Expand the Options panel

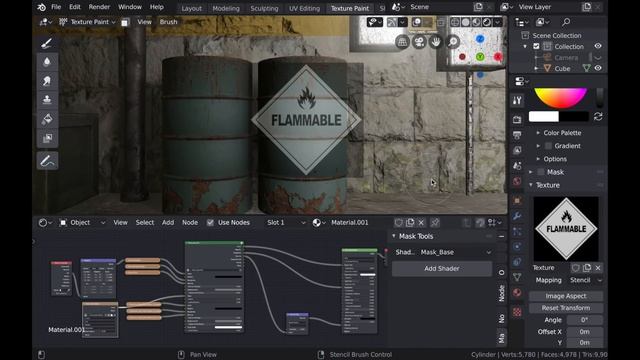538,159
